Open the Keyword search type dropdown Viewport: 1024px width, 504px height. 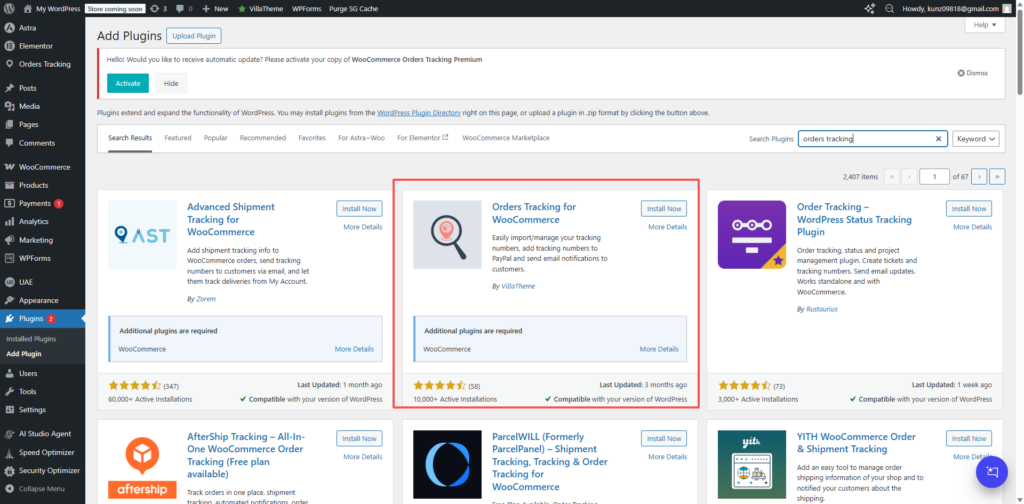tap(976, 138)
